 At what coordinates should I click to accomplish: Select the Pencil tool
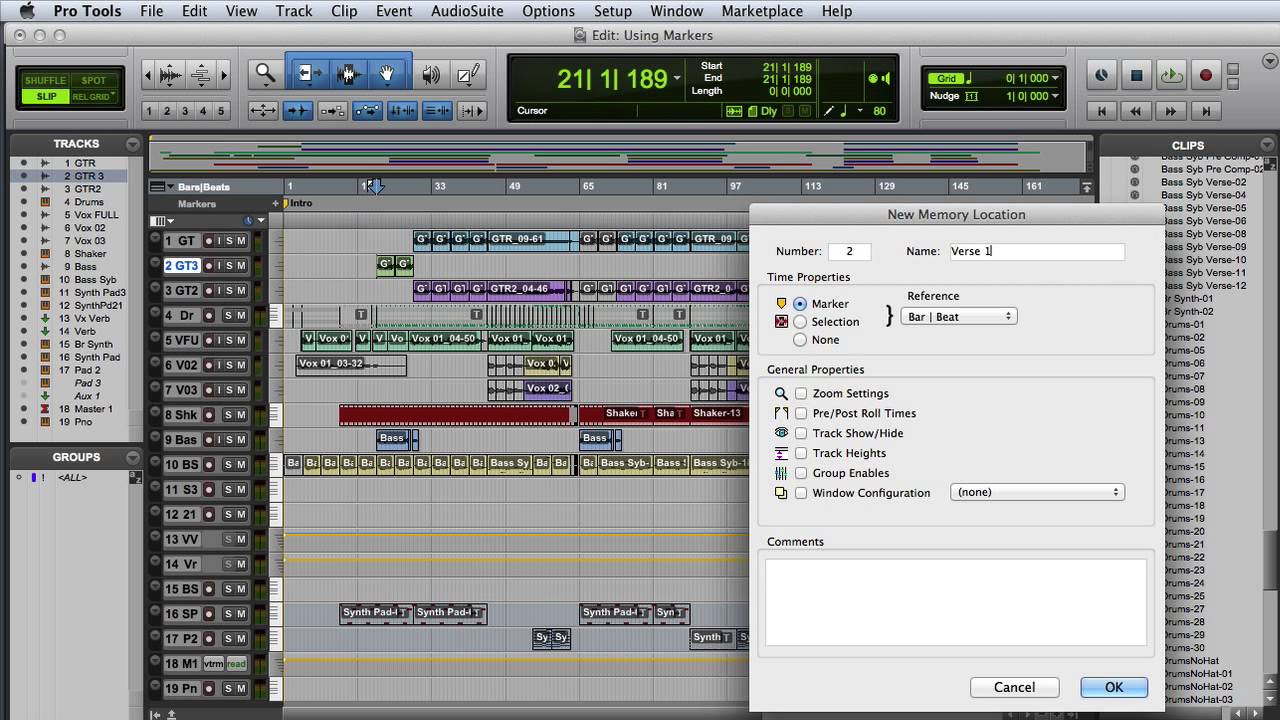[x=467, y=75]
